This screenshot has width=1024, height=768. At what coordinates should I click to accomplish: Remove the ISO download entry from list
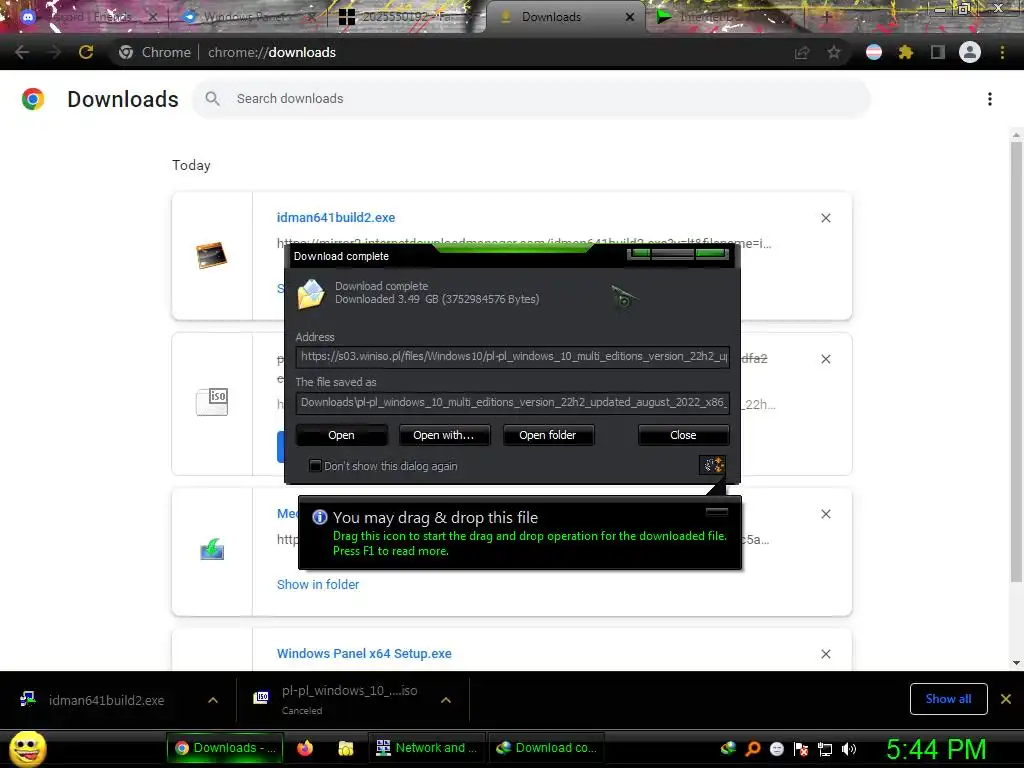[826, 359]
